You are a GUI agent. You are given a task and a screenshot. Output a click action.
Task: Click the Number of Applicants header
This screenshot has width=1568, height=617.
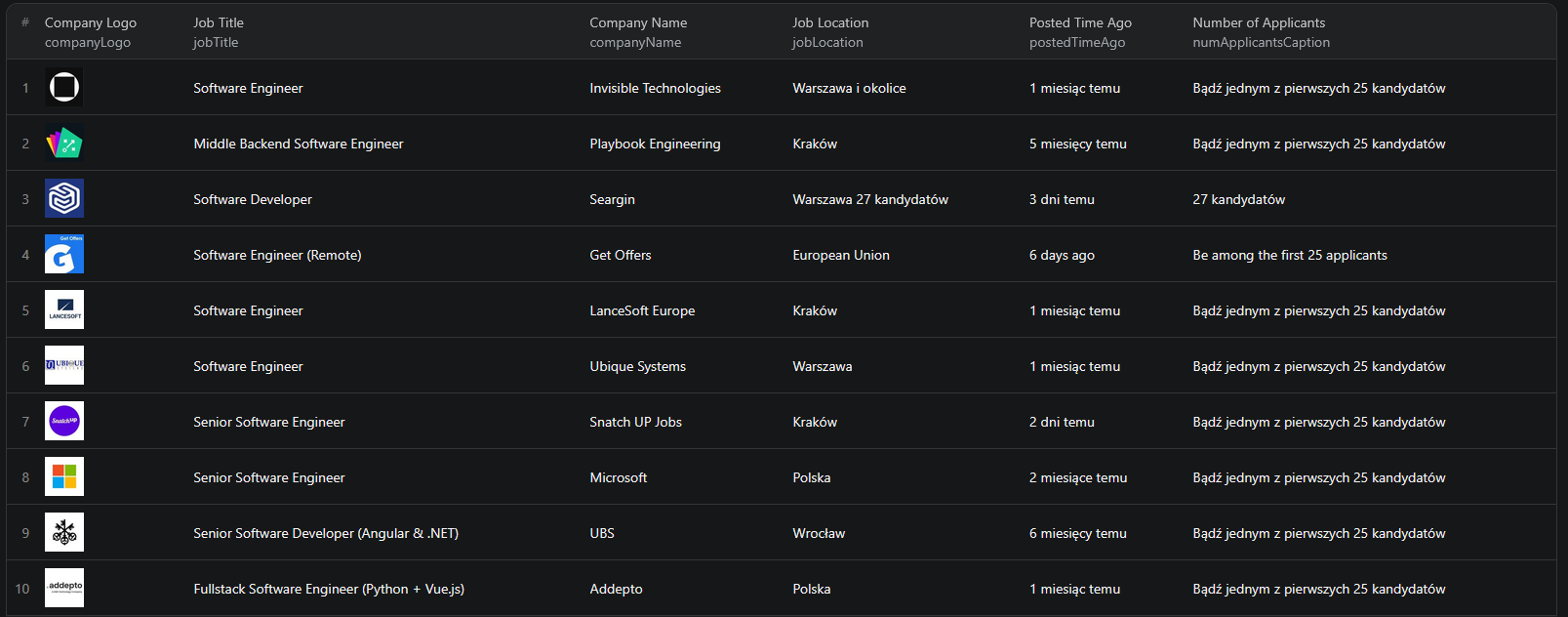pos(1259,22)
